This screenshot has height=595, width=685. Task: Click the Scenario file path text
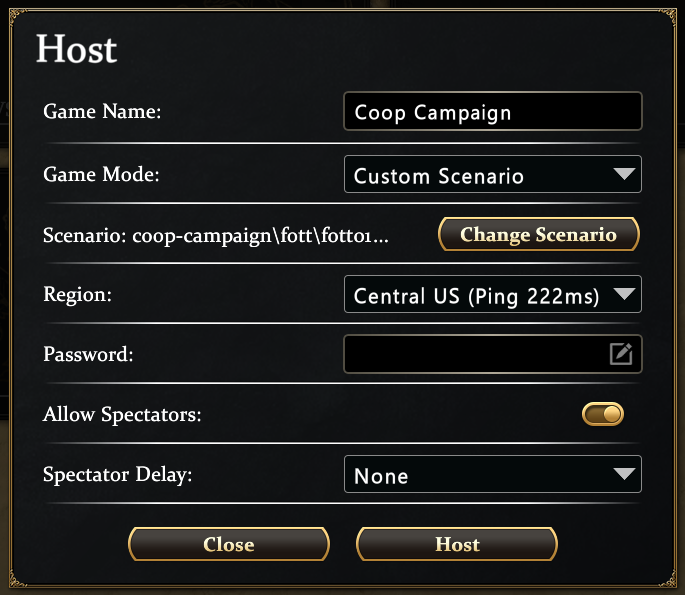[215, 235]
